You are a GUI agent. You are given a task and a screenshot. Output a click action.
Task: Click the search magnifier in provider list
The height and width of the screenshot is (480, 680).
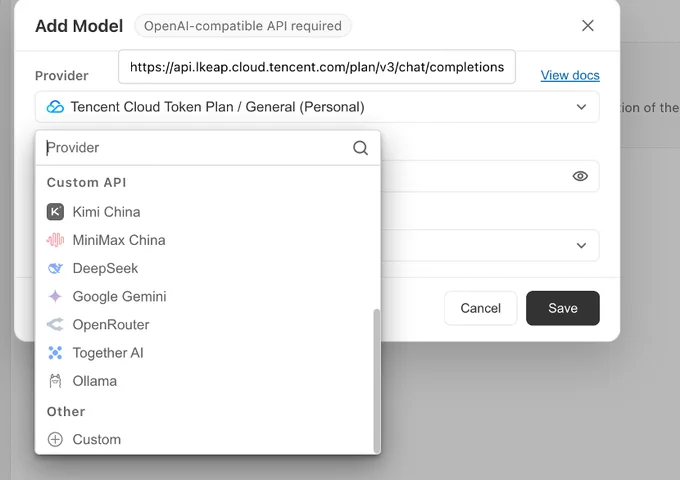360,148
